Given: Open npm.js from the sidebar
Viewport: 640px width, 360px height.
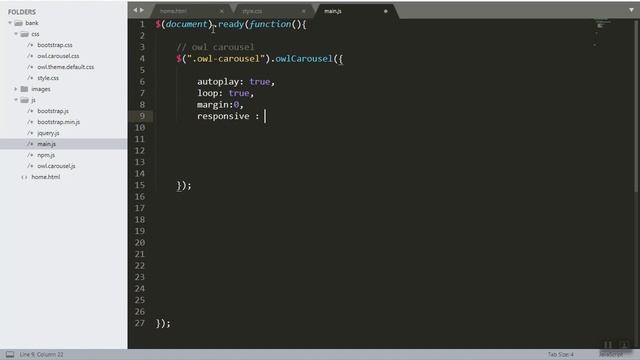Looking at the screenshot, I should [x=46, y=155].
